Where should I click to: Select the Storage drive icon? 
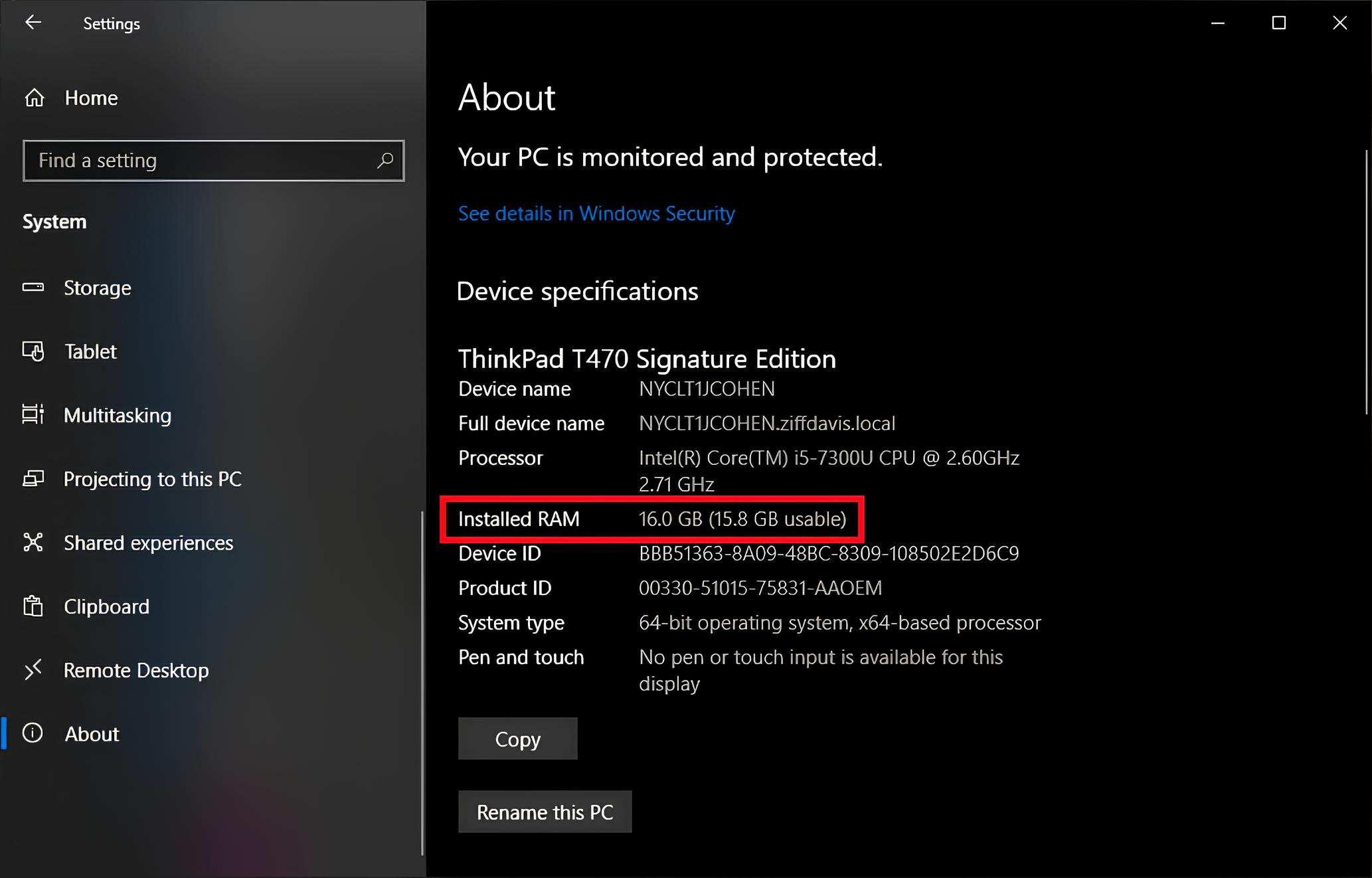point(33,288)
